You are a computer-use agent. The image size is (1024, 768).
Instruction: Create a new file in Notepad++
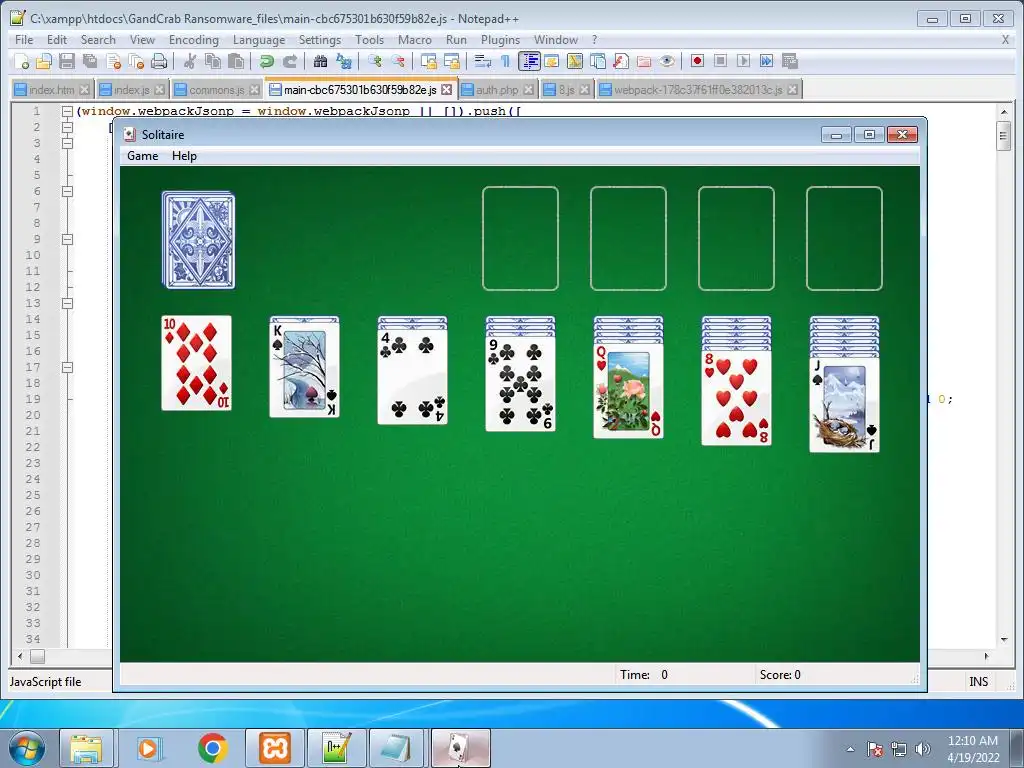pyautogui.click(x=22, y=61)
